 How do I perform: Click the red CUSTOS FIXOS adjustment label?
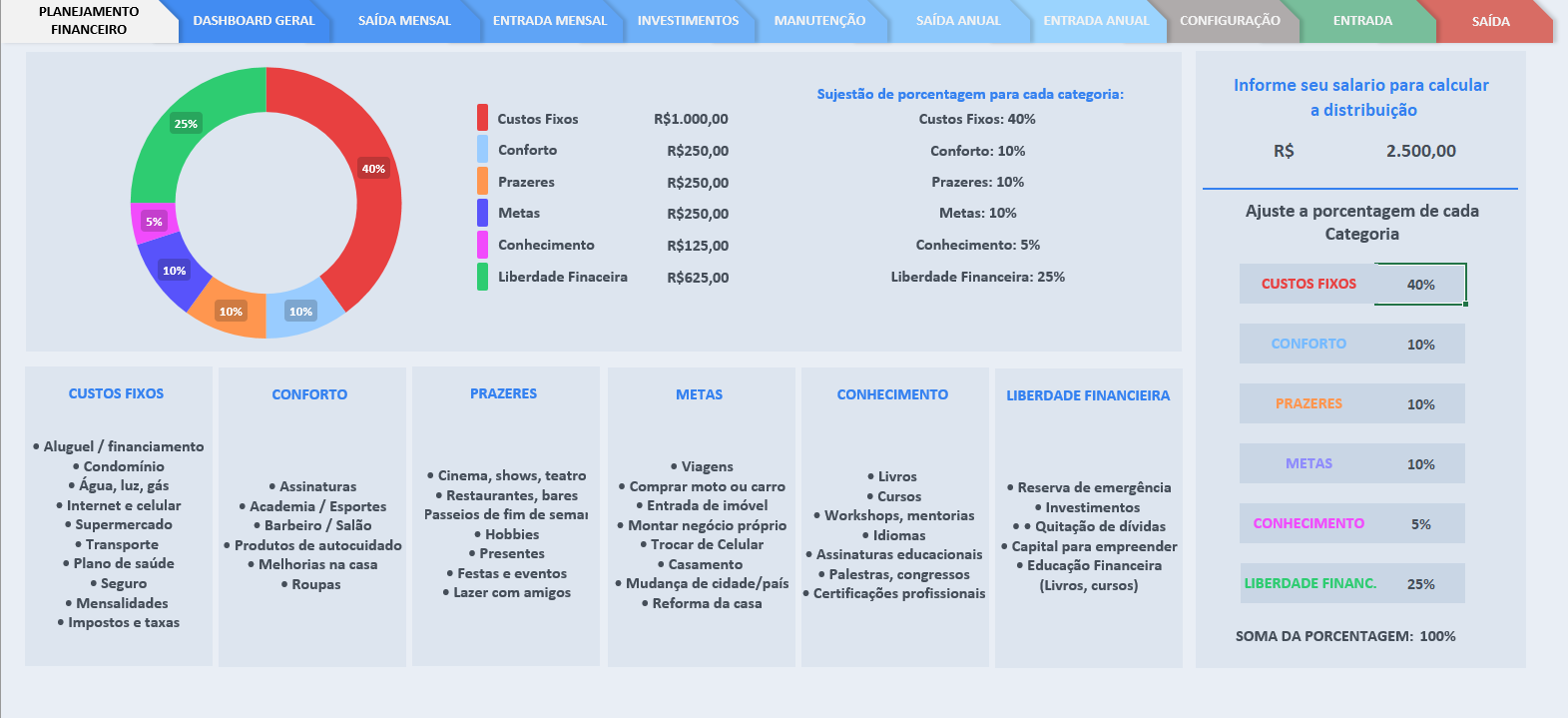(x=1308, y=284)
